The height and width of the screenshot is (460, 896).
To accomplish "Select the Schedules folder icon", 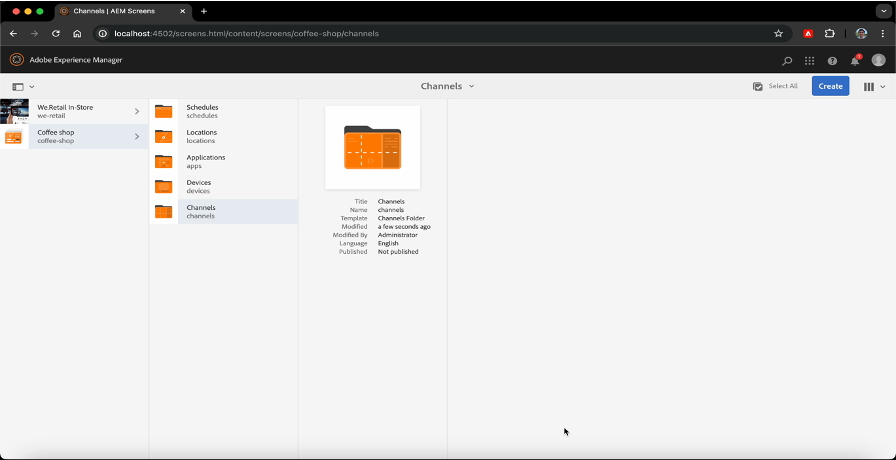I will (x=164, y=111).
